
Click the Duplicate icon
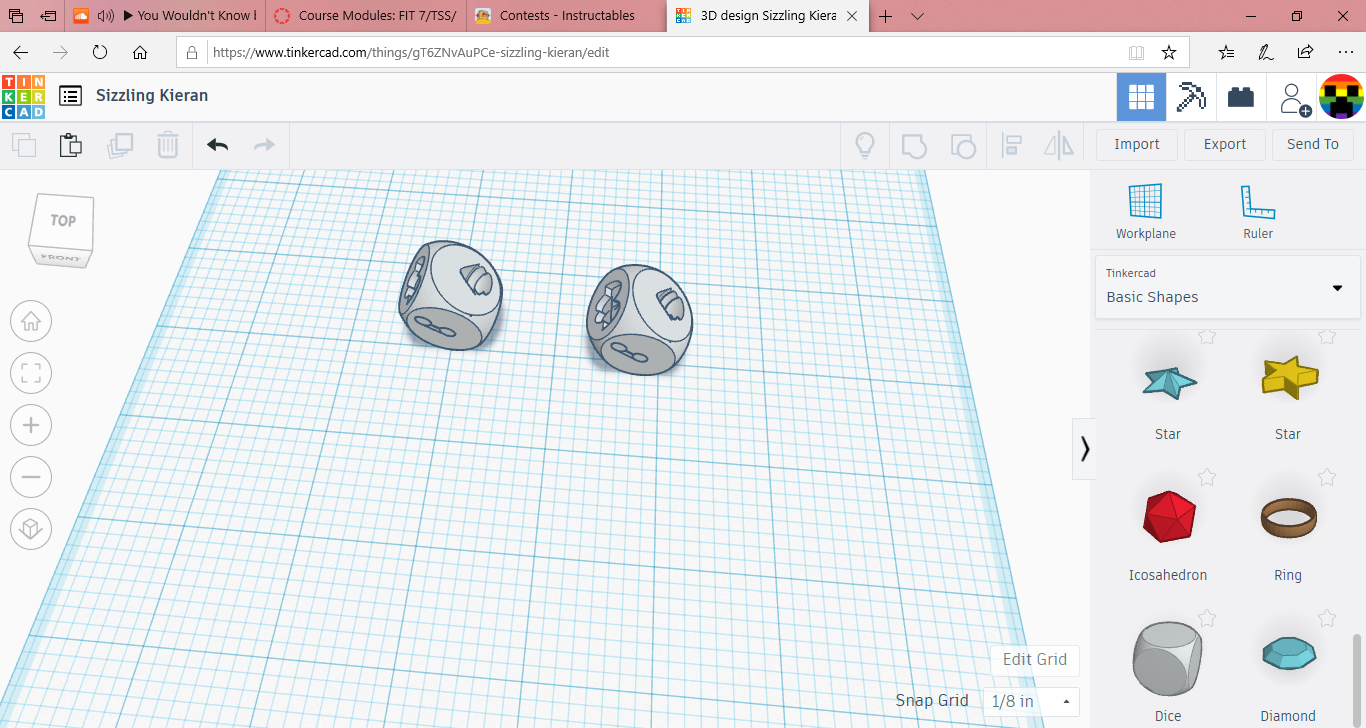[x=120, y=145]
